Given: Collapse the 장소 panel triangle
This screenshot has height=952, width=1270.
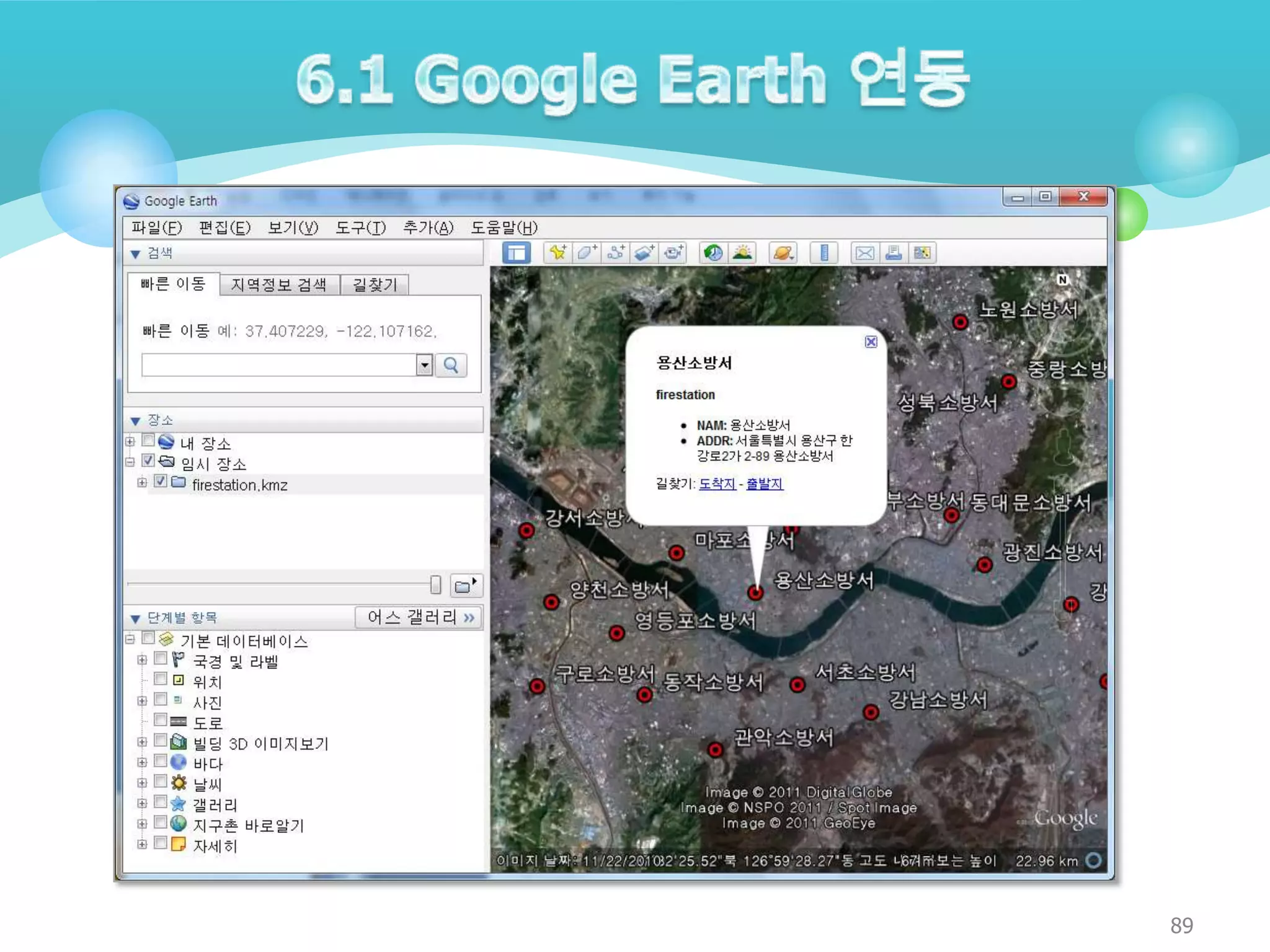Looking at the screenshot, I should coord(136,421).
